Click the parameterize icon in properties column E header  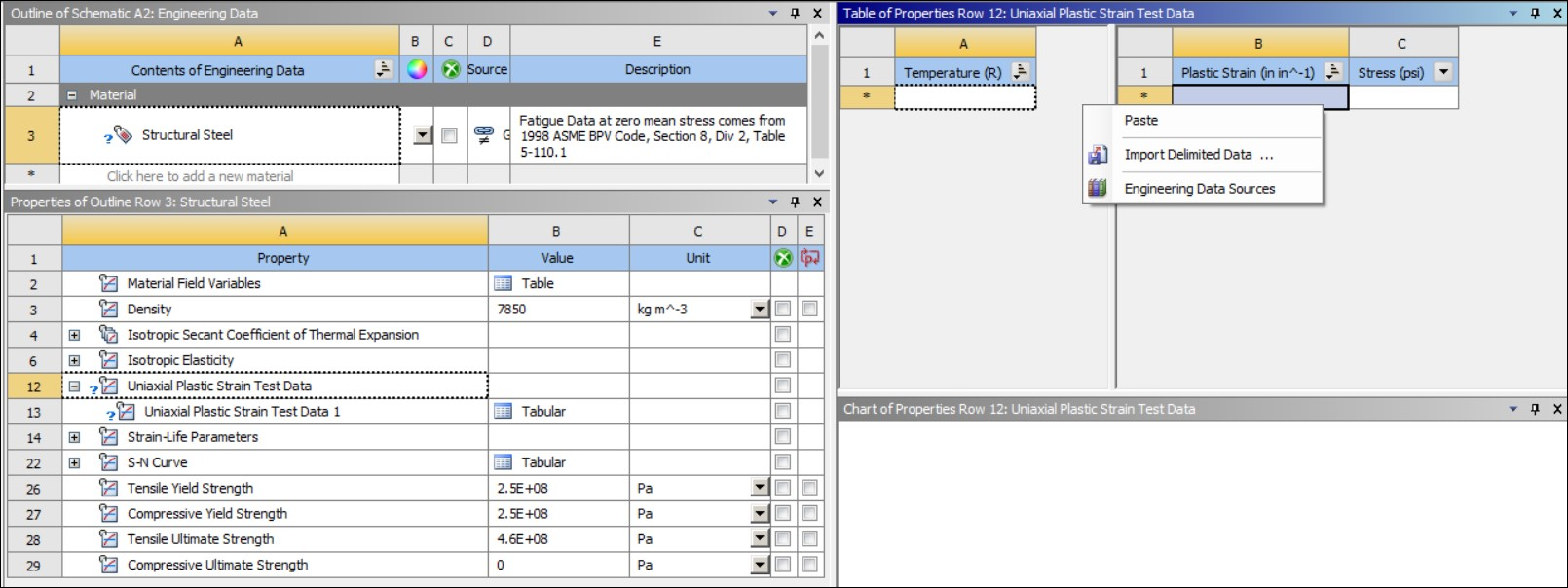coord(809,258)
